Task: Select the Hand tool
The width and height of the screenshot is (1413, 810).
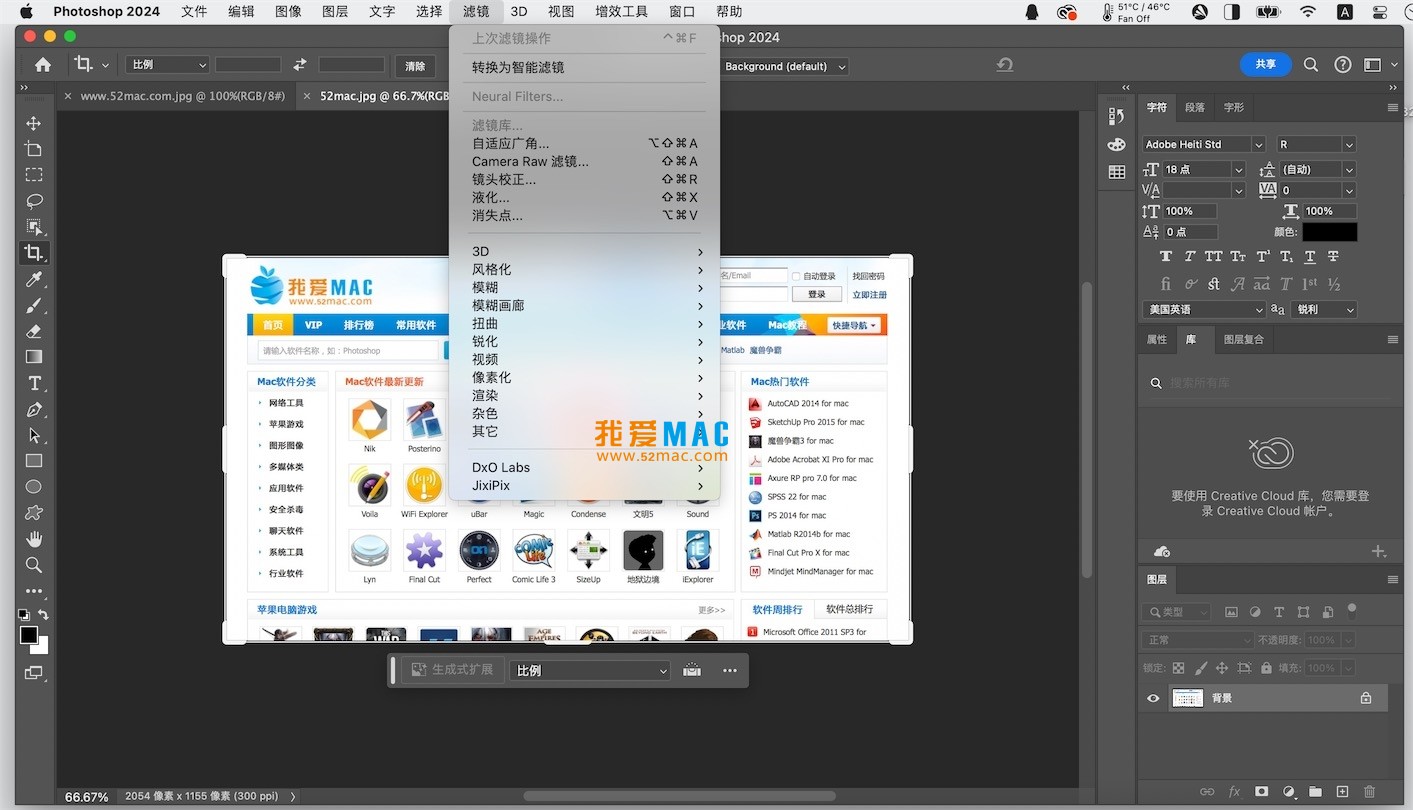Action: pyautogui.click(x=33, y=538)
